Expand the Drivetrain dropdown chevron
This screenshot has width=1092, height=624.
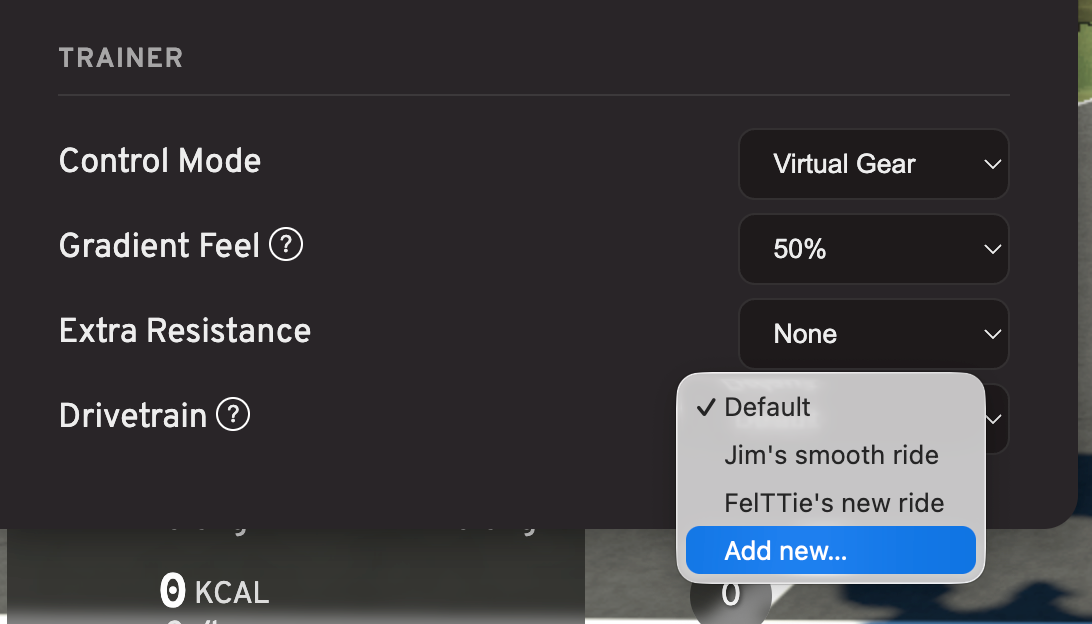point(994,419)
